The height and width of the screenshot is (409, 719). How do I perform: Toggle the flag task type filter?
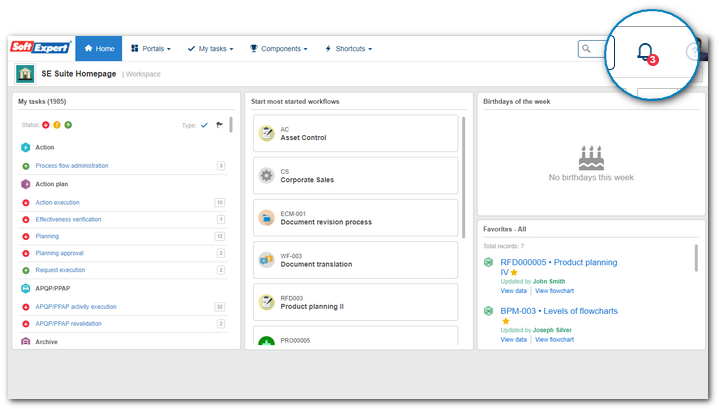coord(220,125)
